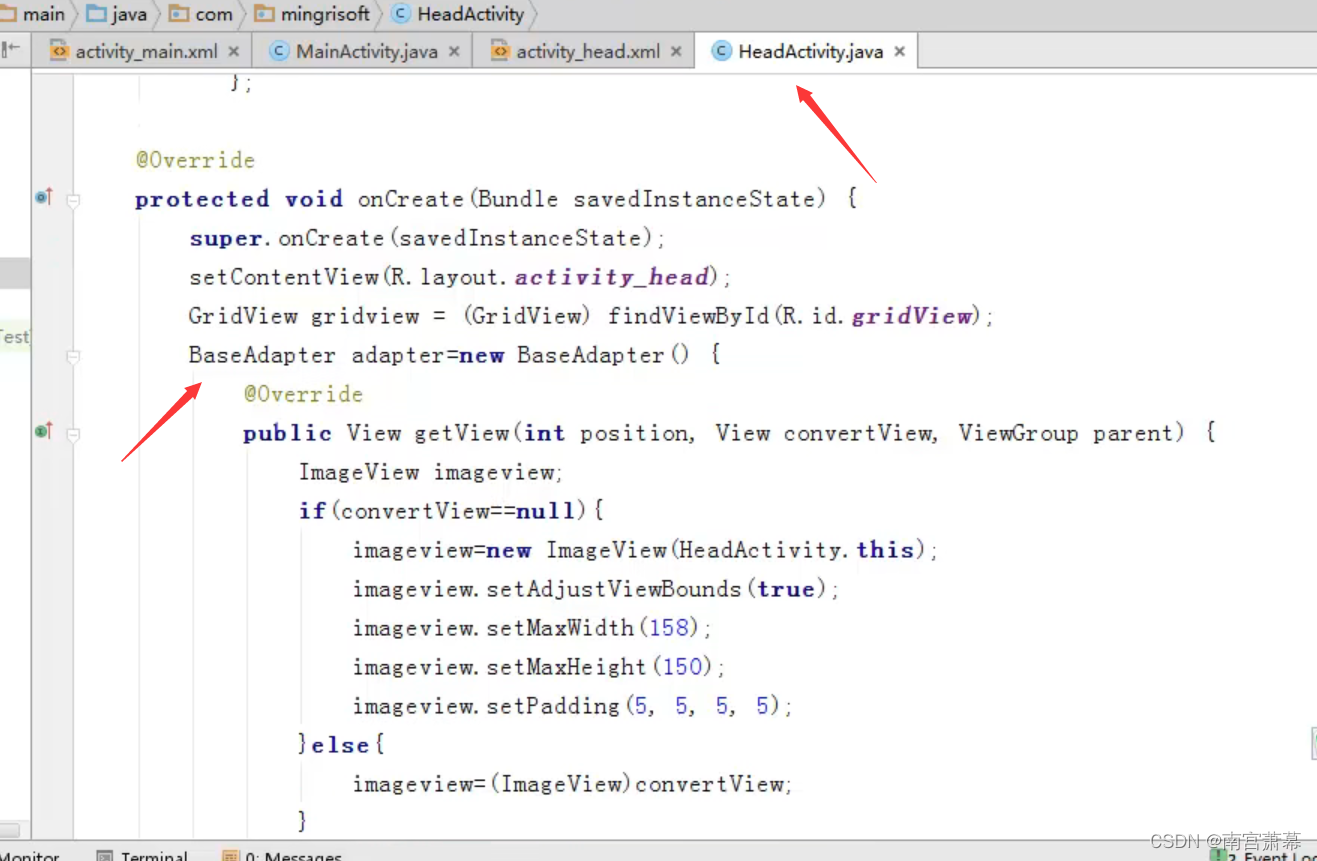
Task: Close the MainActivity.java tab
Action: tap(454, 51)
